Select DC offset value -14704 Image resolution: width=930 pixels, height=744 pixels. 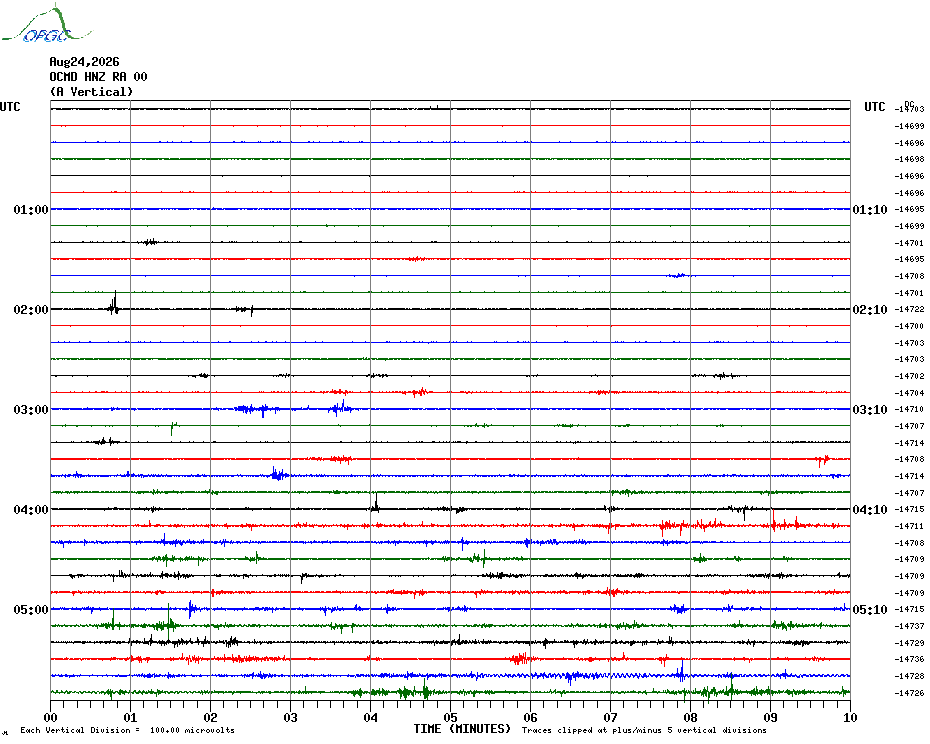(x=909, y=393)
